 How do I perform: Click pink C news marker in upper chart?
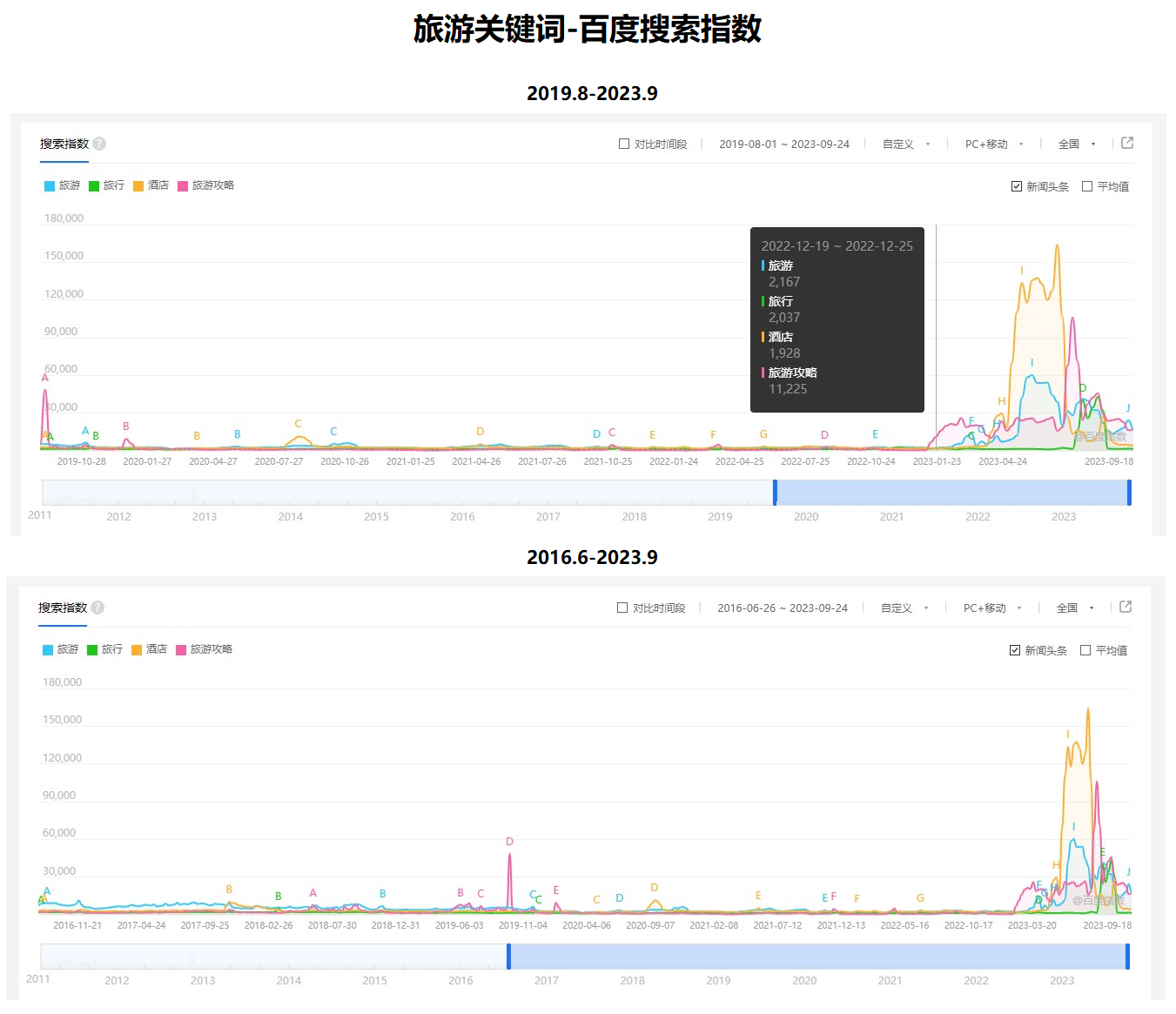coord(612,433)
